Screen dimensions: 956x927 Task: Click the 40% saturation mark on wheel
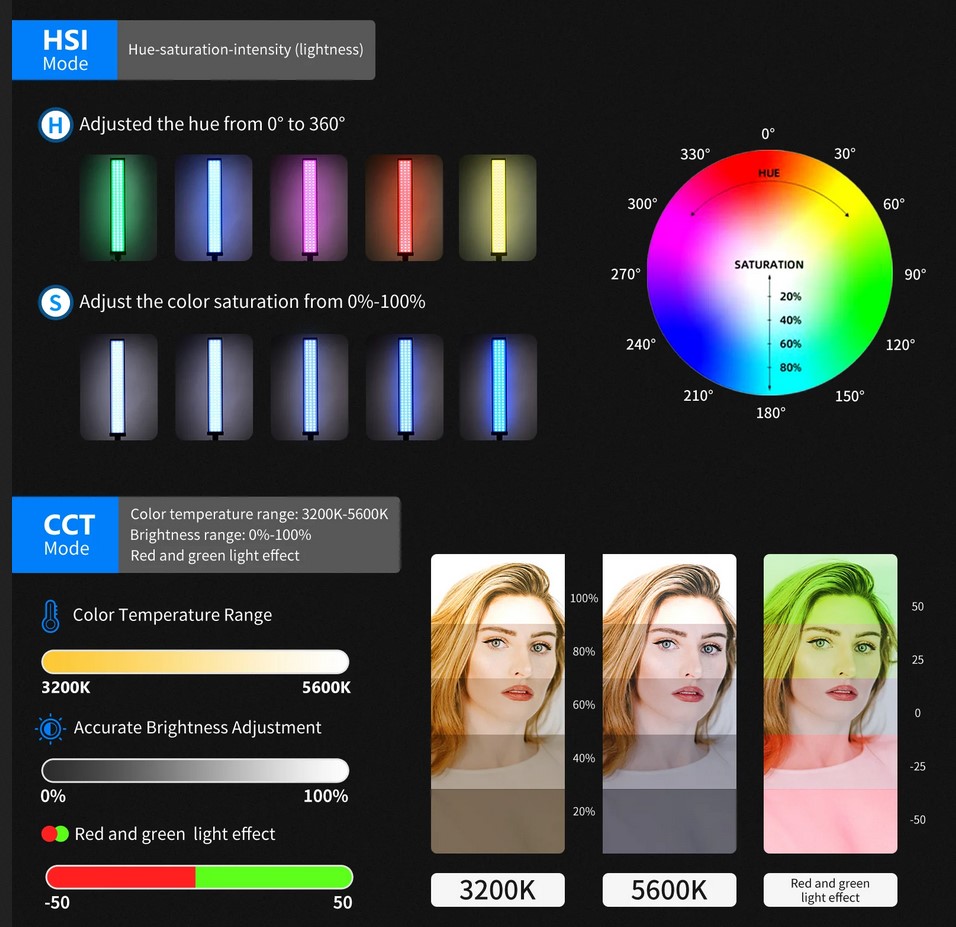point(790,320)
